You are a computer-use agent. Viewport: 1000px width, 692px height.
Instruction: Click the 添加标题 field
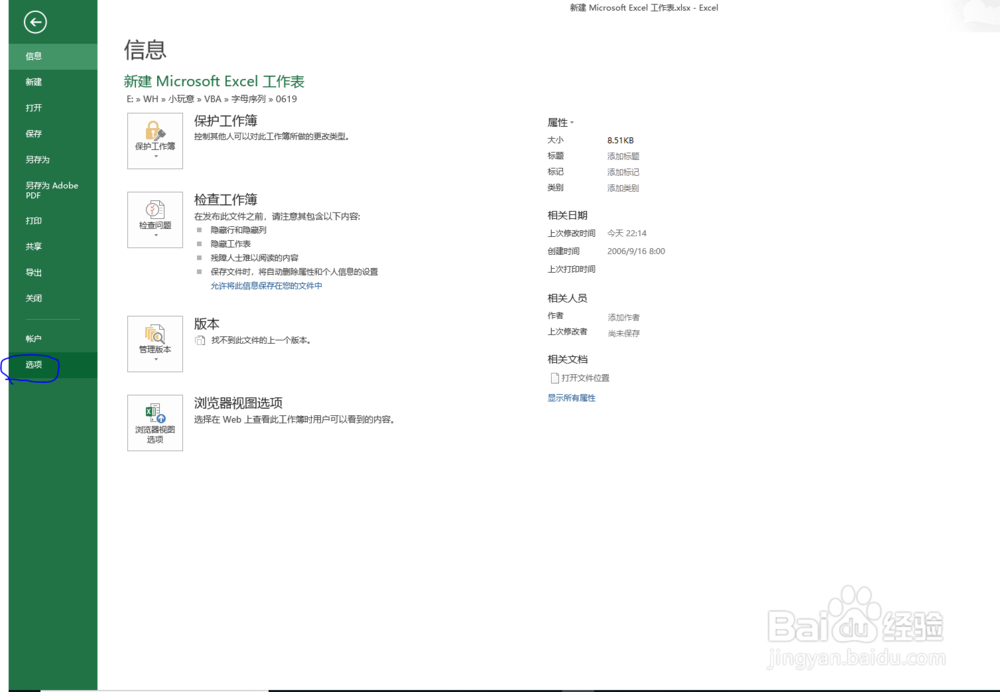point(623,156)
